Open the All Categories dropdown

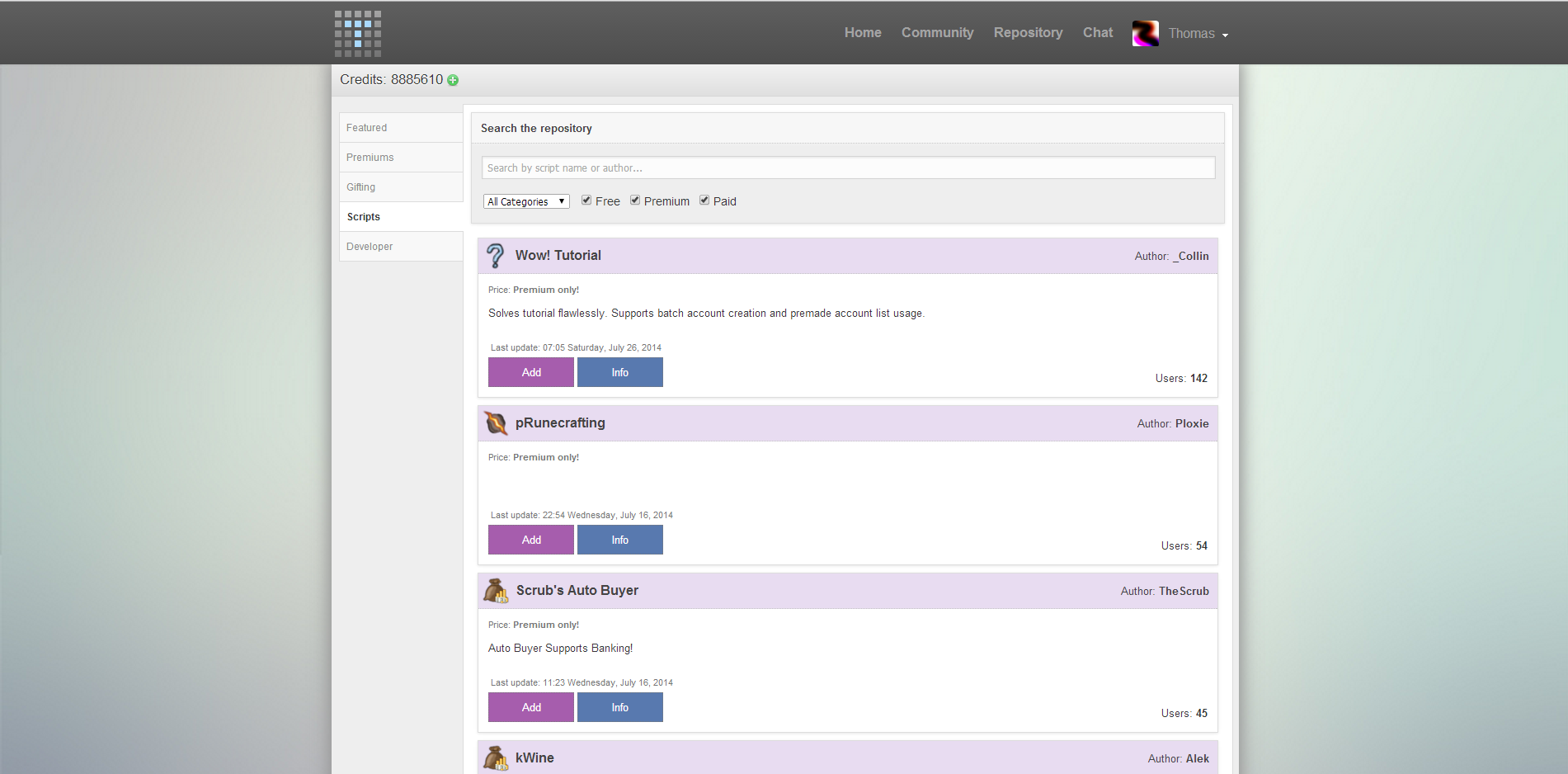point(526,201)
